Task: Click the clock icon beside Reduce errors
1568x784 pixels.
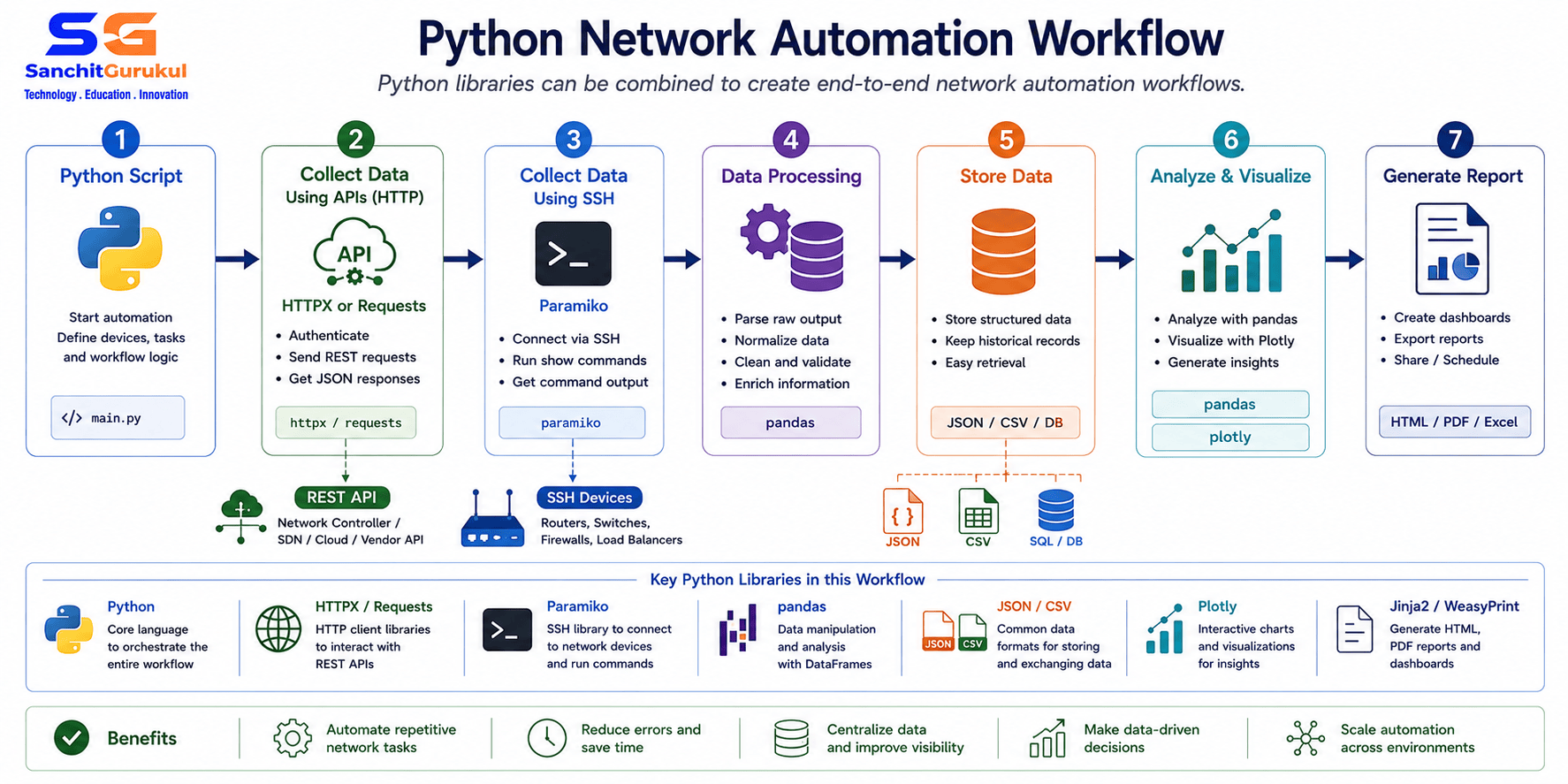Action: point(547,737)
